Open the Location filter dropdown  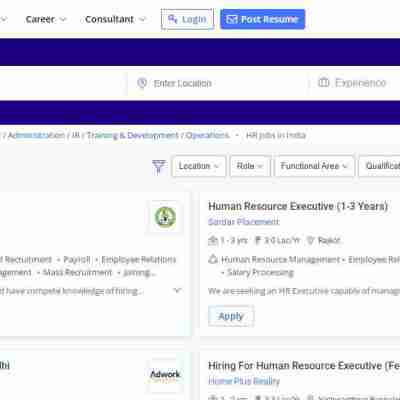pyautogui.click(x=199, y=166)
